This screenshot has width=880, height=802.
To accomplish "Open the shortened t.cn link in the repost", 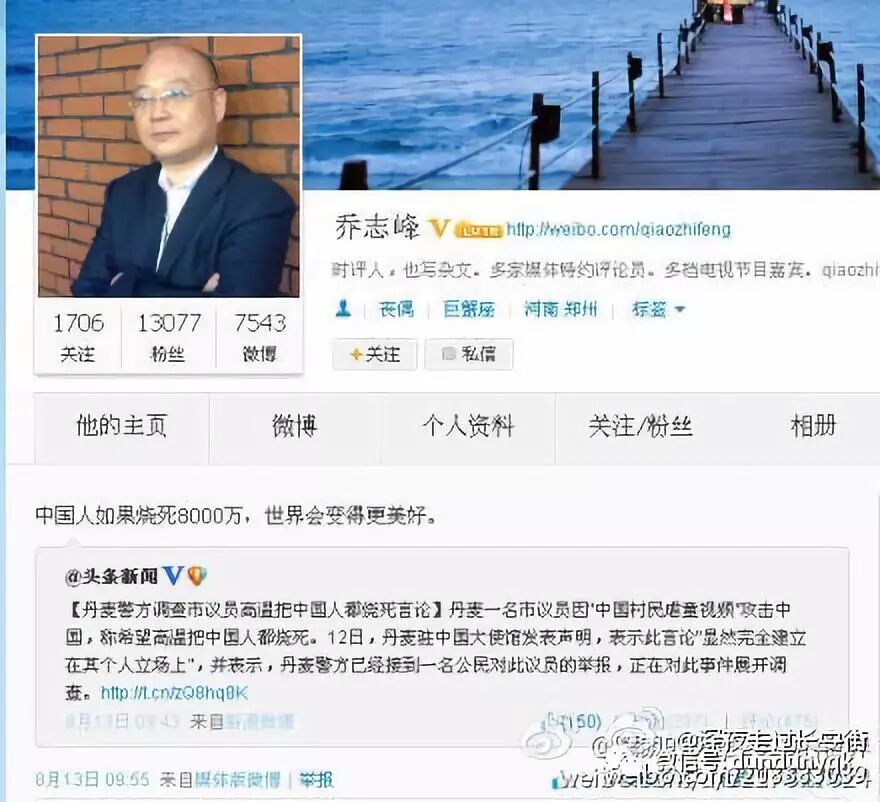I will tap(174, 693).
